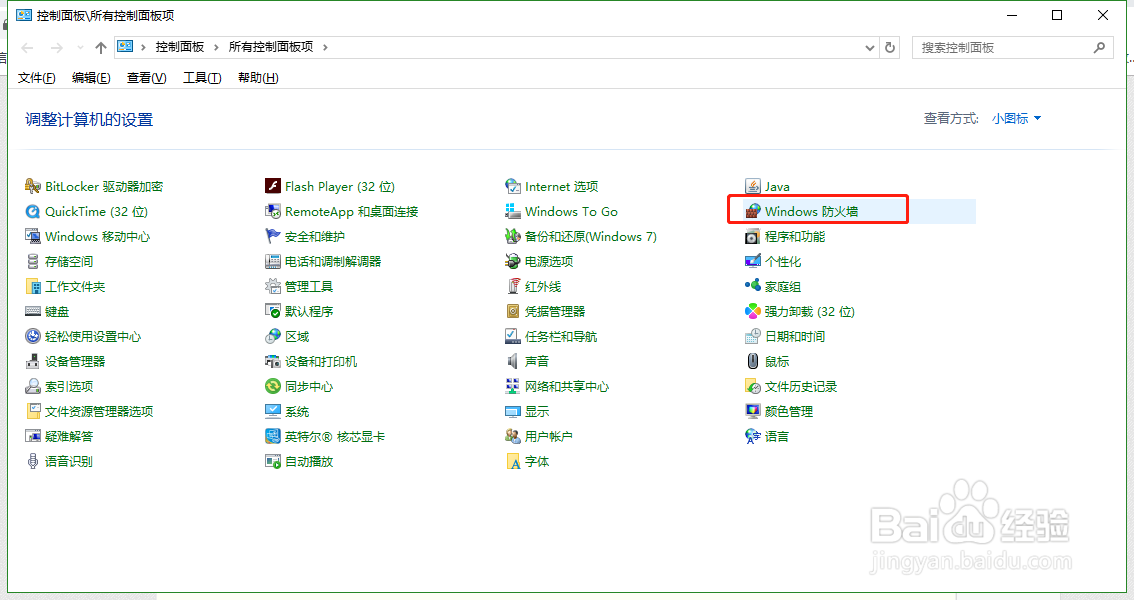Open the Flash Player (32 位) icon
The width and height of the screenshot is (1134, 600).
coord(273,187)
